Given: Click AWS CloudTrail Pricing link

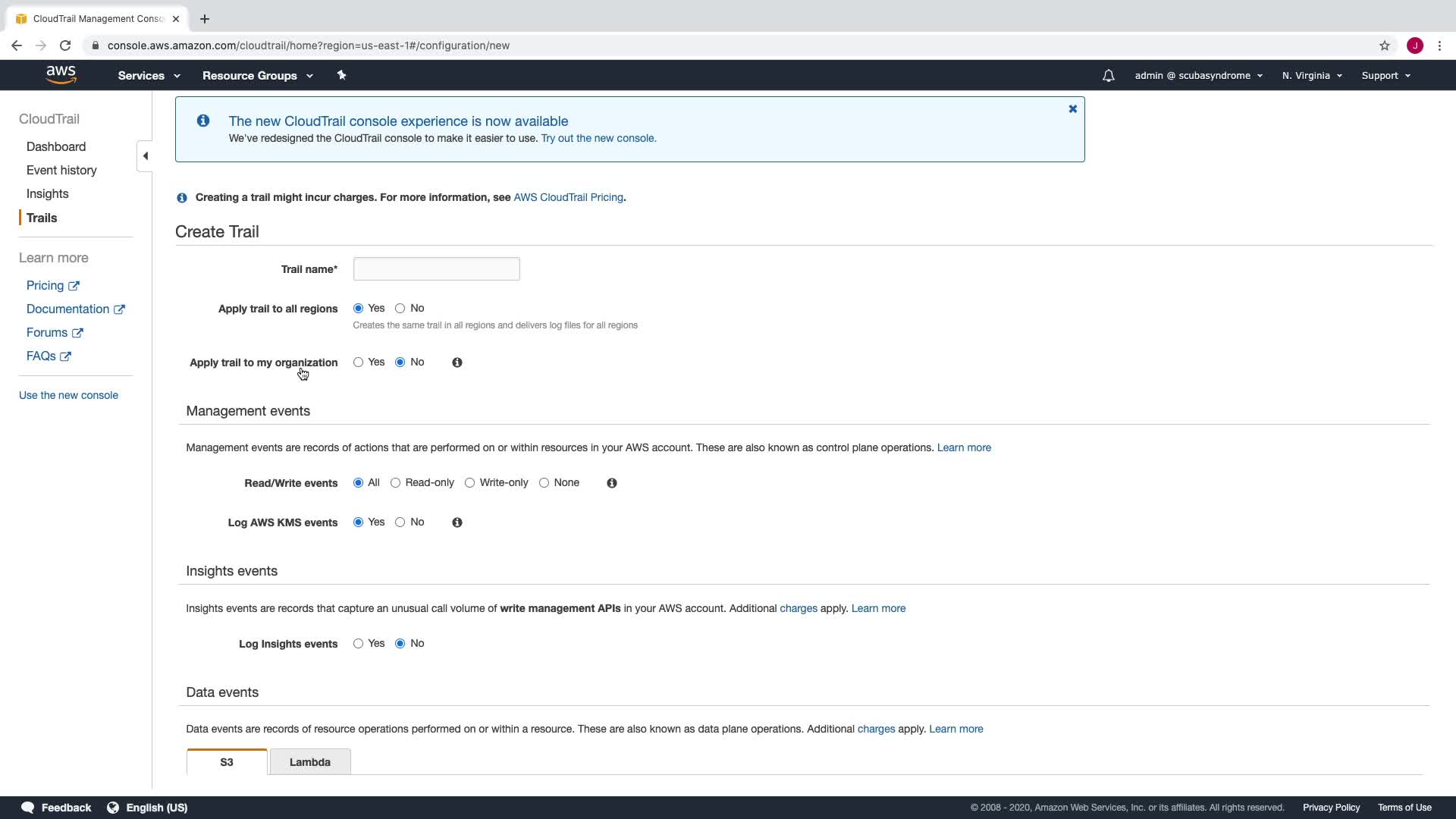Looking at the screenshot, I should tap(568, 197).
